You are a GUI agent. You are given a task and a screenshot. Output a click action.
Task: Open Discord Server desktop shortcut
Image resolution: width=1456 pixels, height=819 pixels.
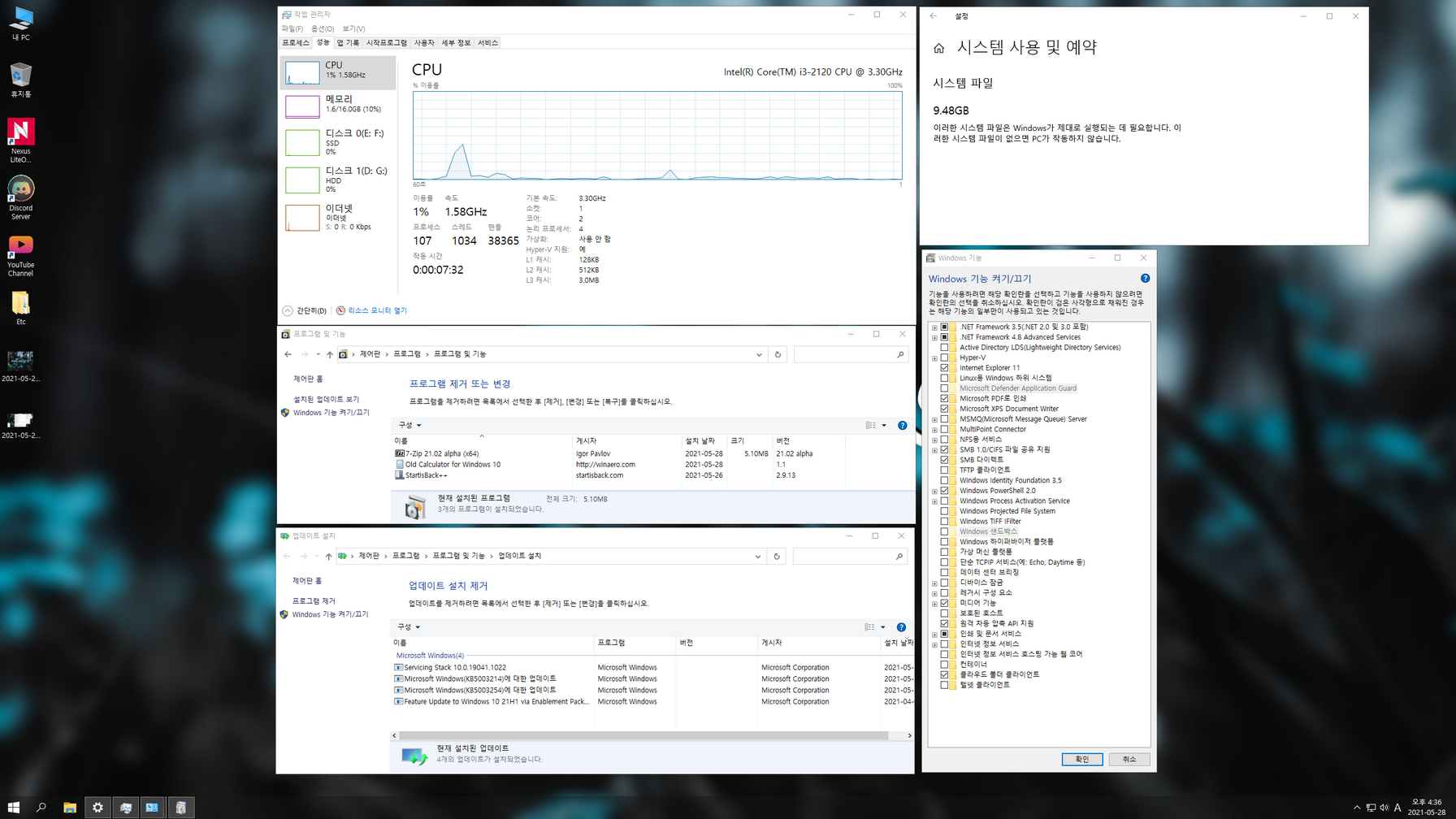tap(20, 197)
